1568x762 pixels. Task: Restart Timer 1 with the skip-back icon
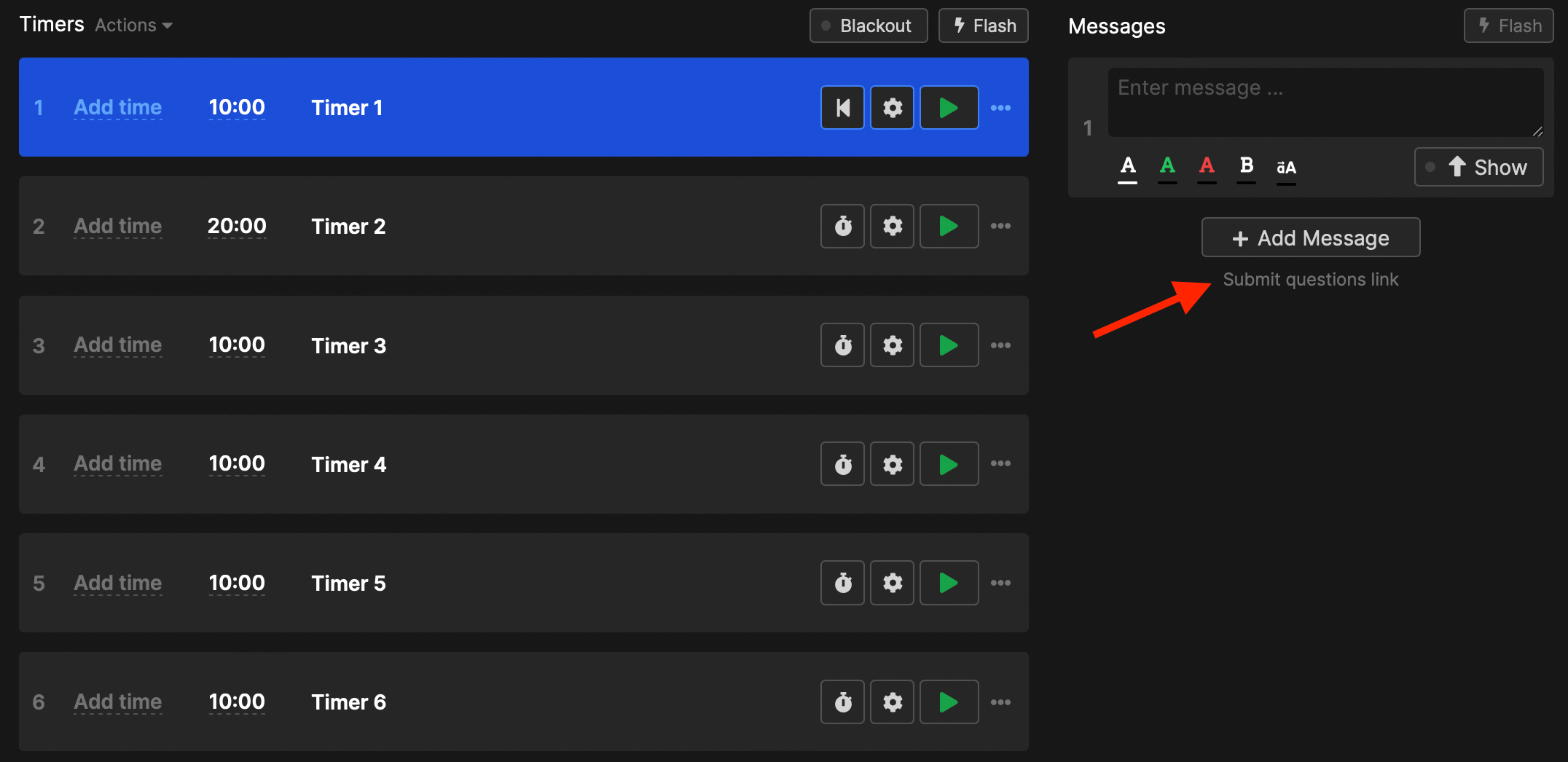(842, 107)
